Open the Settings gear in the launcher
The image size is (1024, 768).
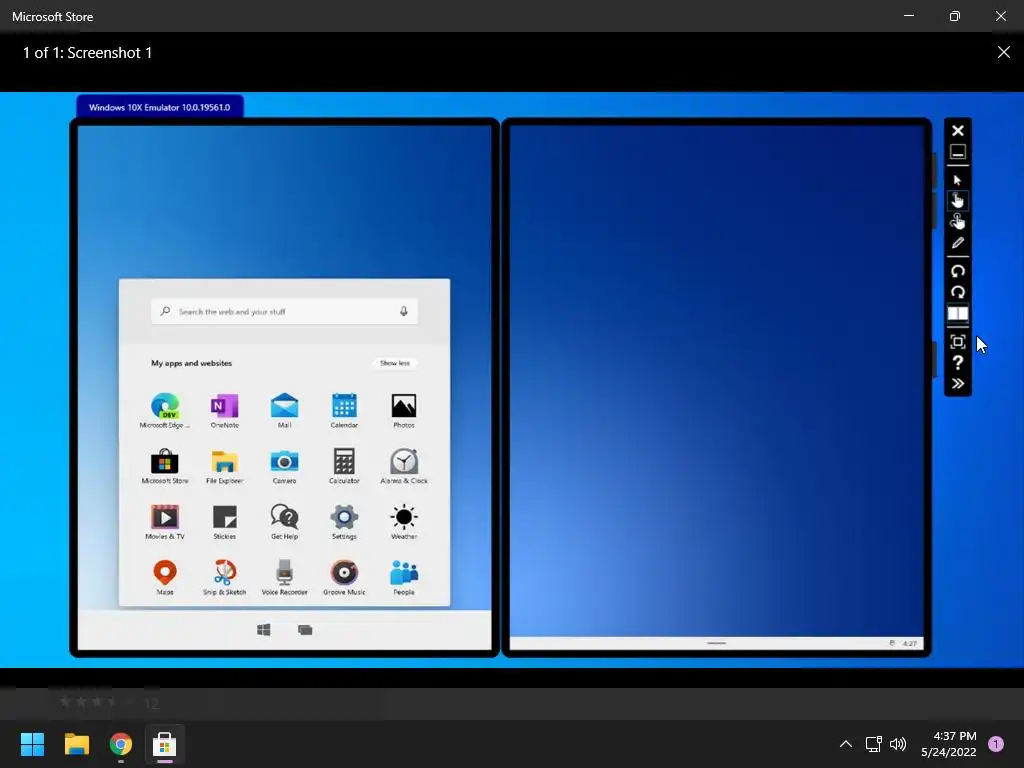click(344, 517)
